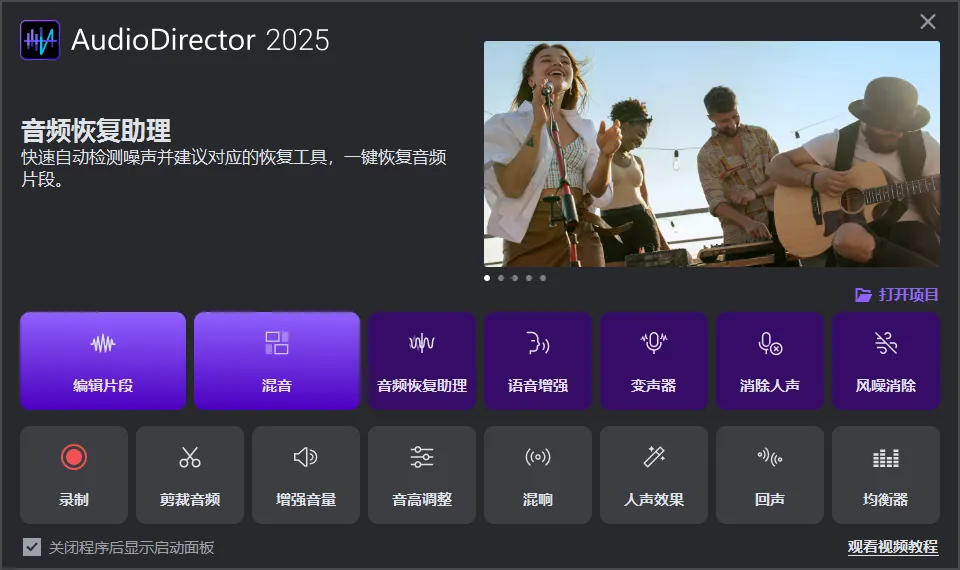Choose the 消除人声 vocal removal tool
This screenshot has width=960, height=570.
(x=770, y=361)
